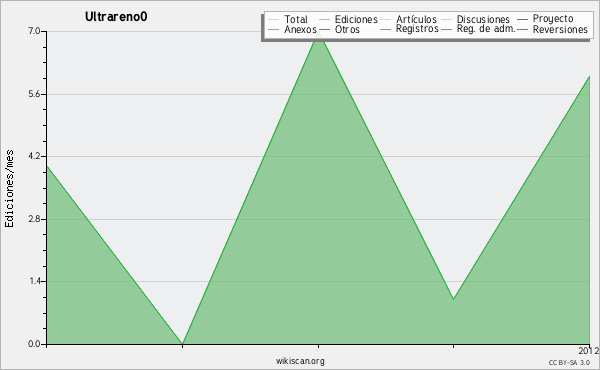Click the data point at value 1 near the right
Viewport: 600px width, 370px height.
pyautogui.click(x=453, y=299)
